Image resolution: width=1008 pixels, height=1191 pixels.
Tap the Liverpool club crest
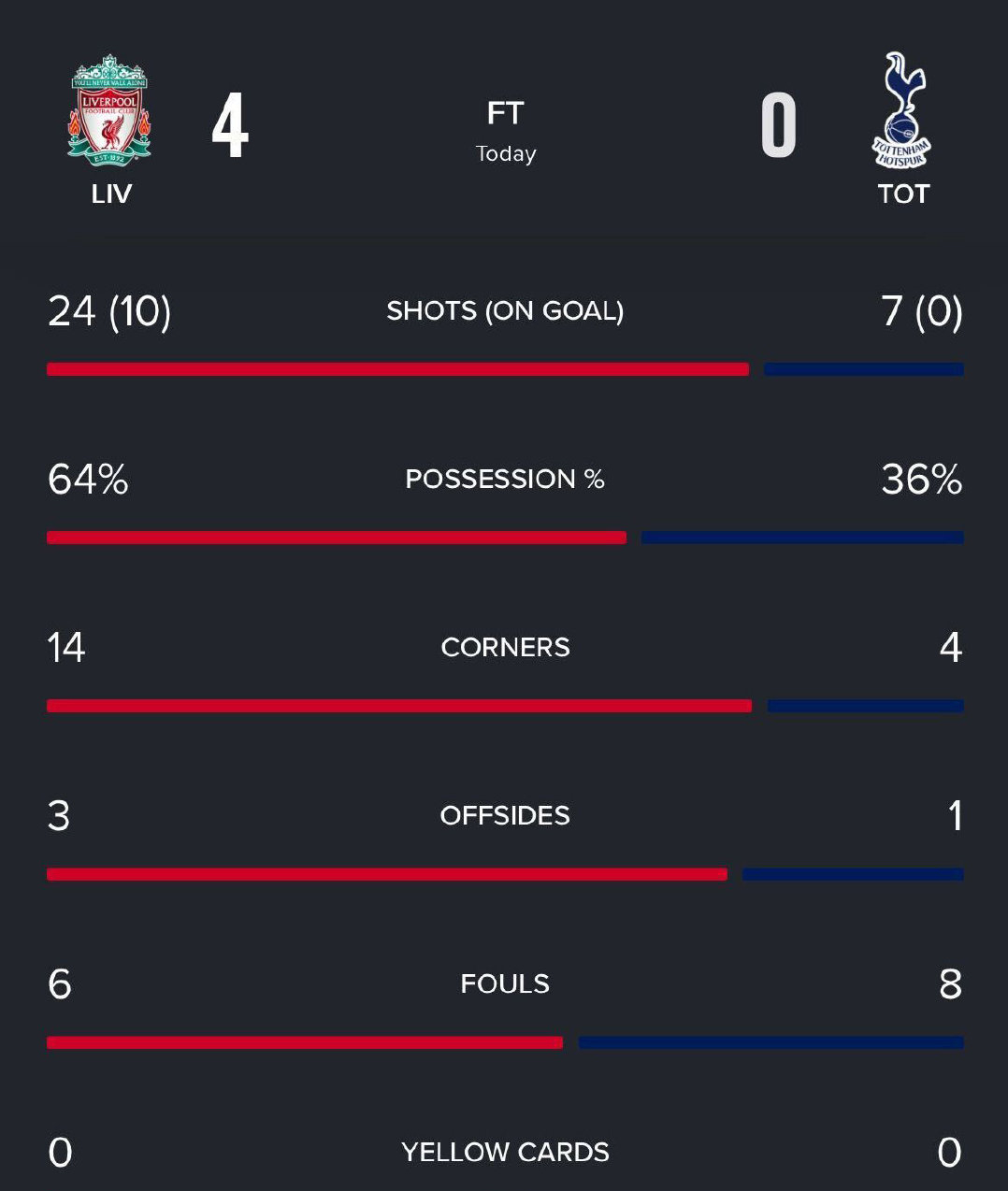109,110
